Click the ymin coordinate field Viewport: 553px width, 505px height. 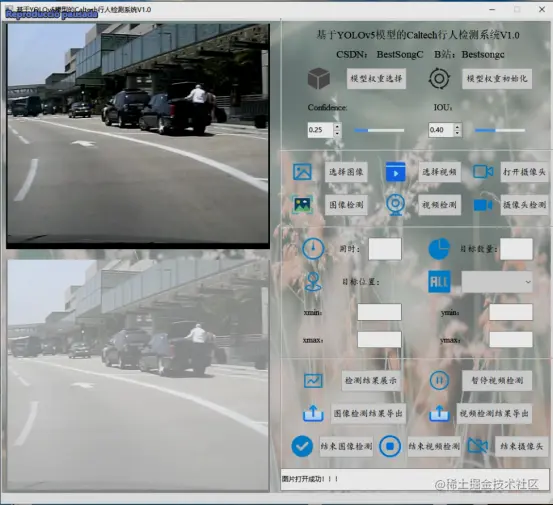click(x=511, y=312)
